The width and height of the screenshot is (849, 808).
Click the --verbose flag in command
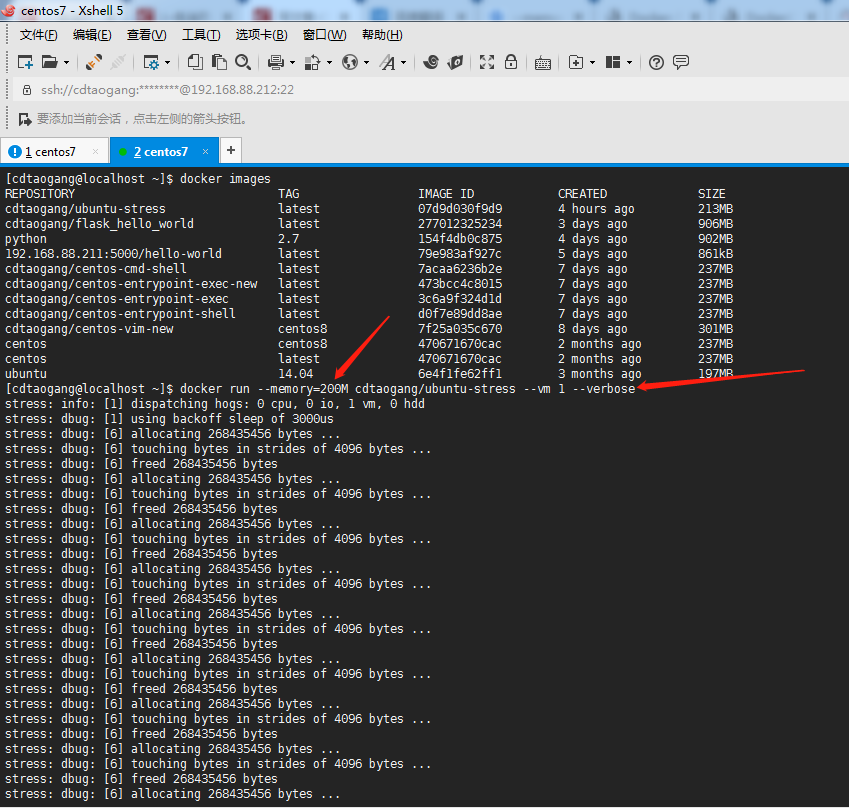tap(604, 389)
